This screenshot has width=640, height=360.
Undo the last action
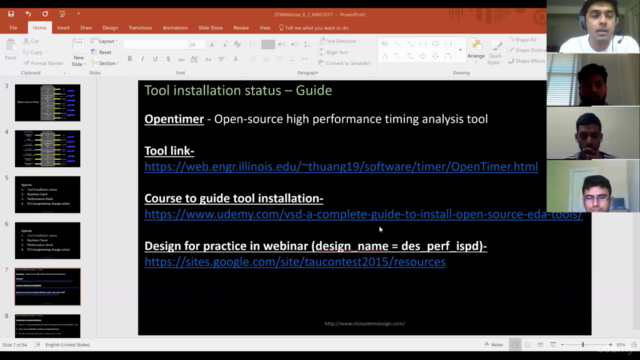(28, 14)
